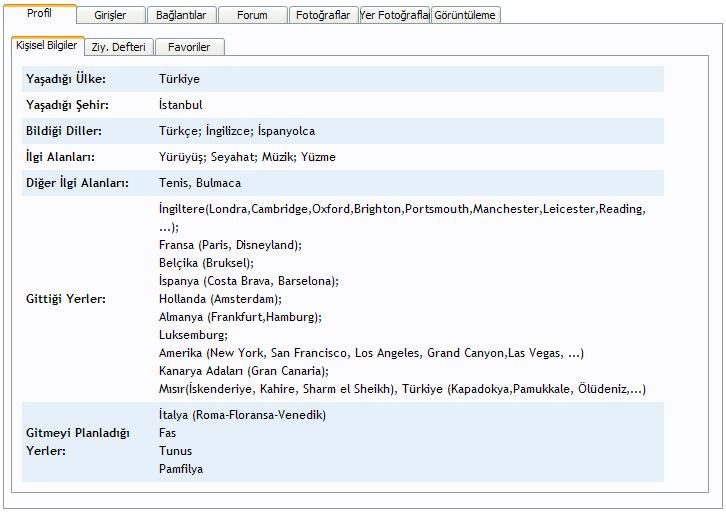
Task: Switch to the Görüntüleme tab
Action: click(465, 15)
